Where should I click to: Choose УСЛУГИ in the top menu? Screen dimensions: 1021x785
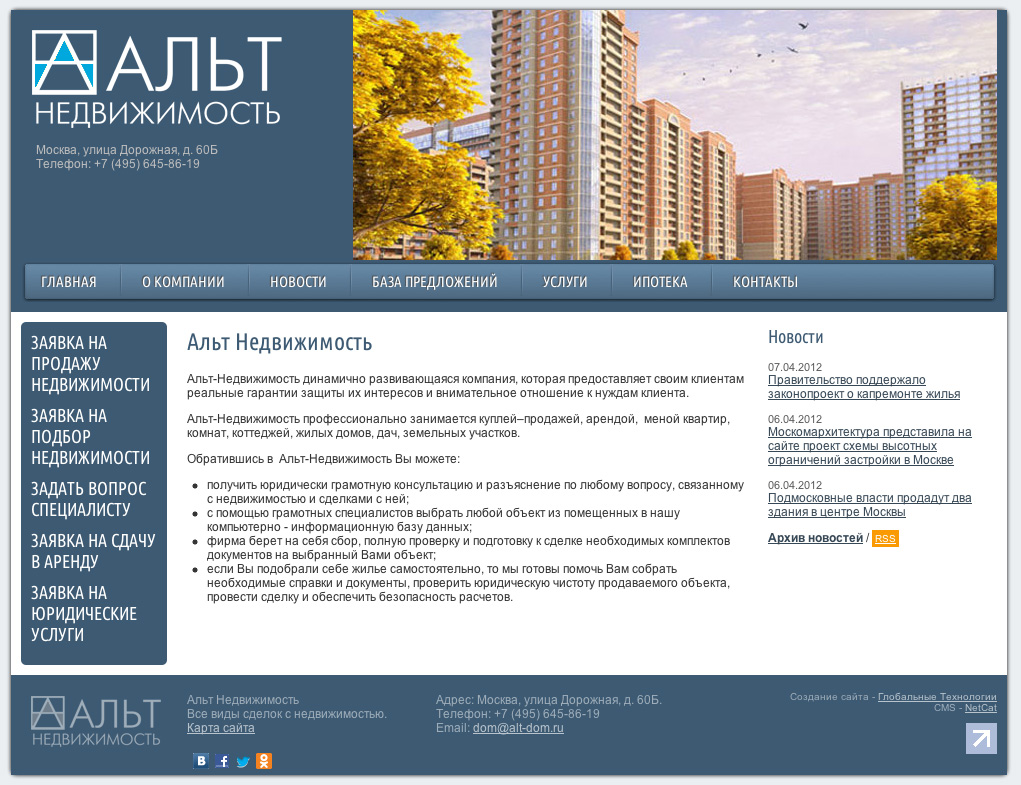click(565, 282)
